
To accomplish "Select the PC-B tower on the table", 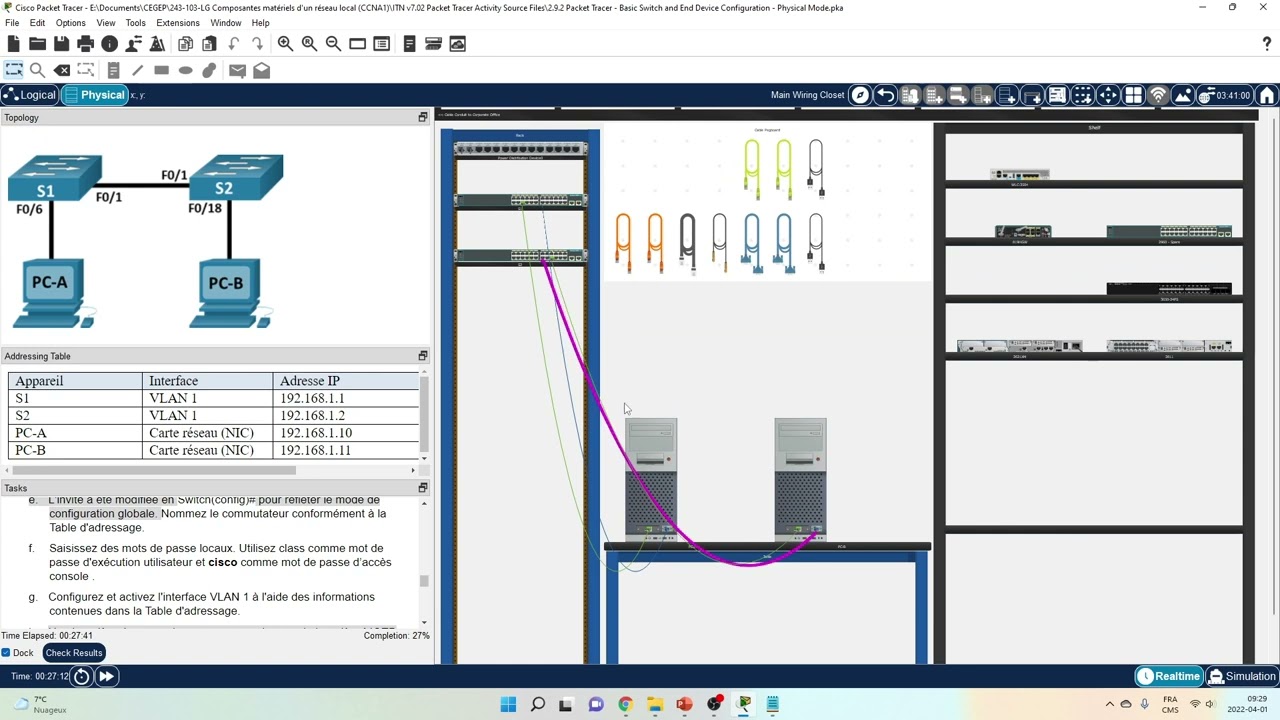I will [x=800, y=481].
